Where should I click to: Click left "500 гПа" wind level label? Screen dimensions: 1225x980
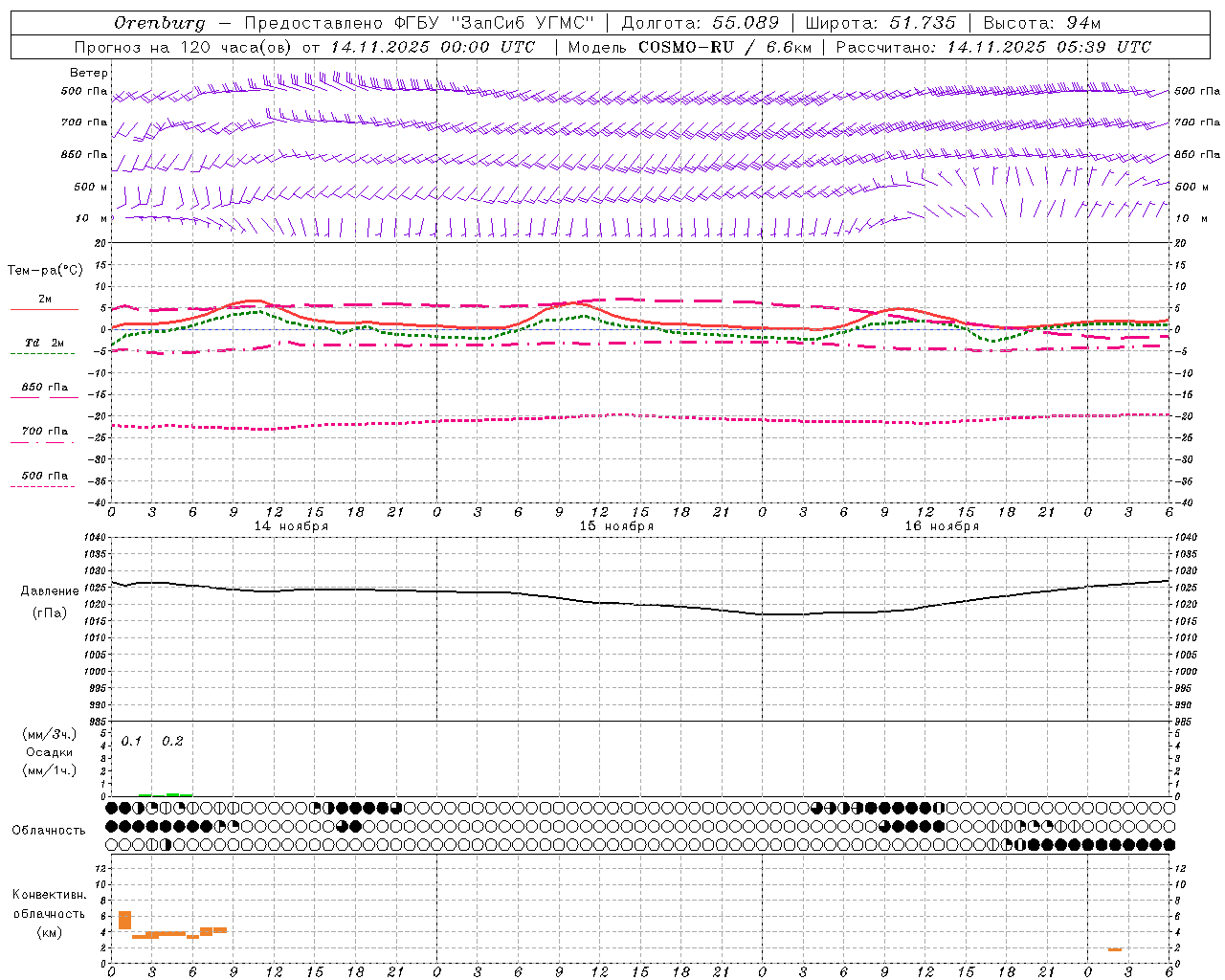tap(84, 92)
